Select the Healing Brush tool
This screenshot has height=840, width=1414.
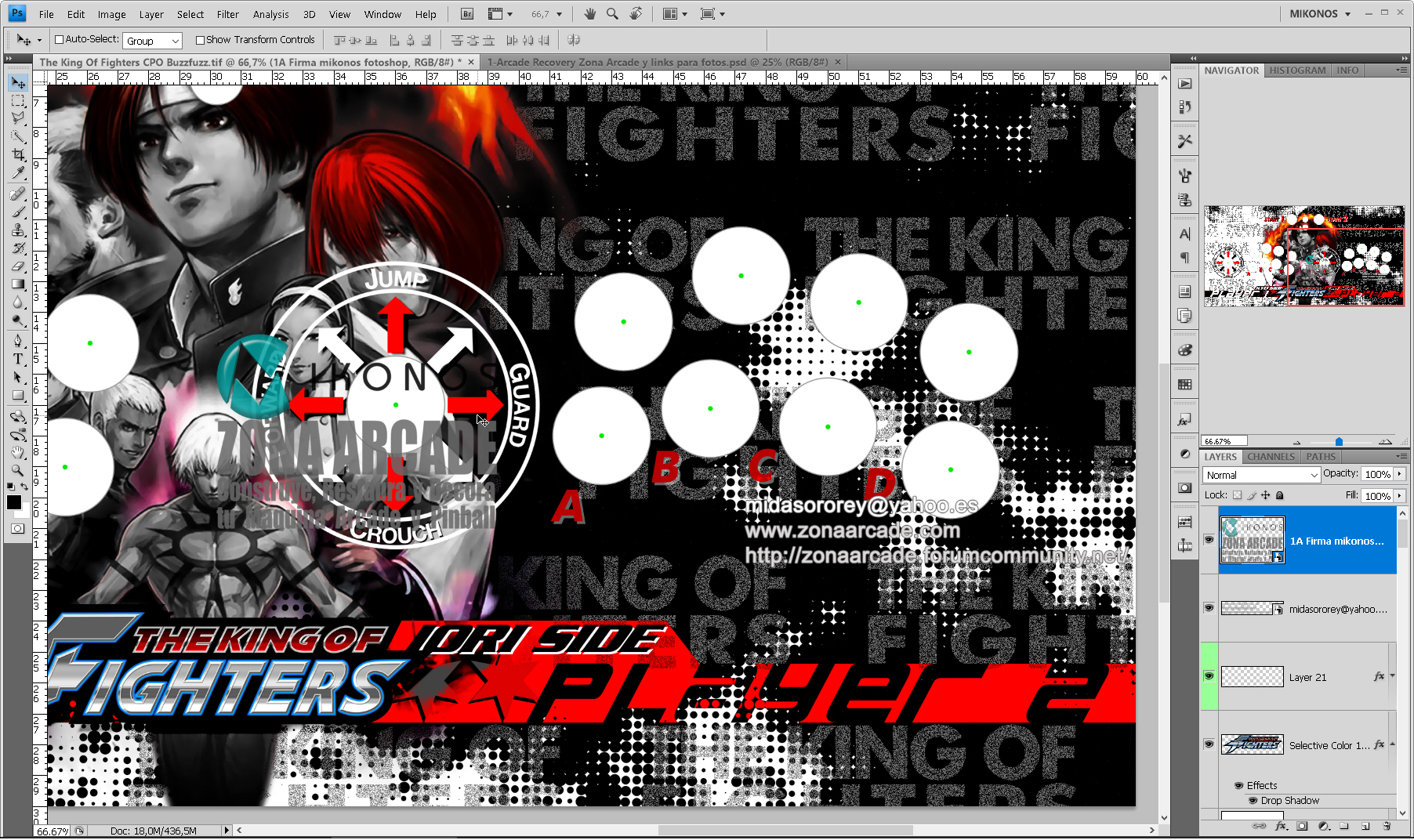pos(18,194)
